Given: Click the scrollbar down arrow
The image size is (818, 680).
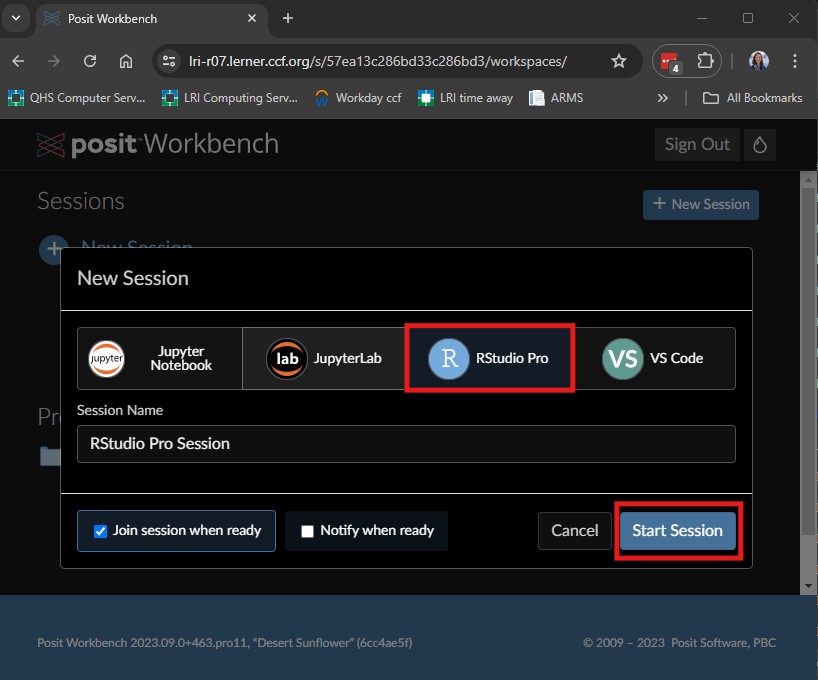Looking at the screenshot, I should pos(808,586).
